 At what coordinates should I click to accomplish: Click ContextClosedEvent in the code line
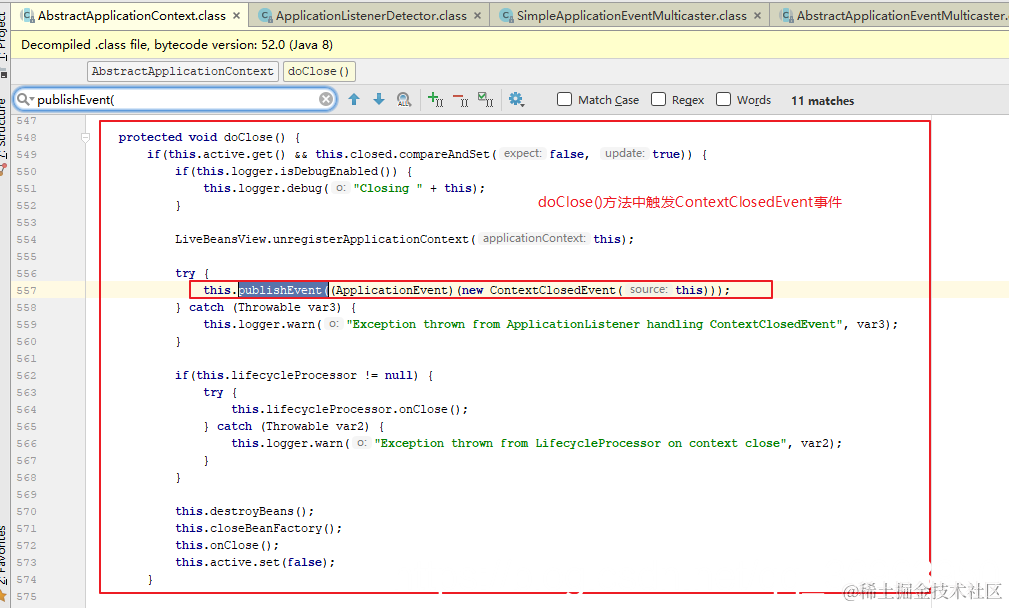point(553,290)
